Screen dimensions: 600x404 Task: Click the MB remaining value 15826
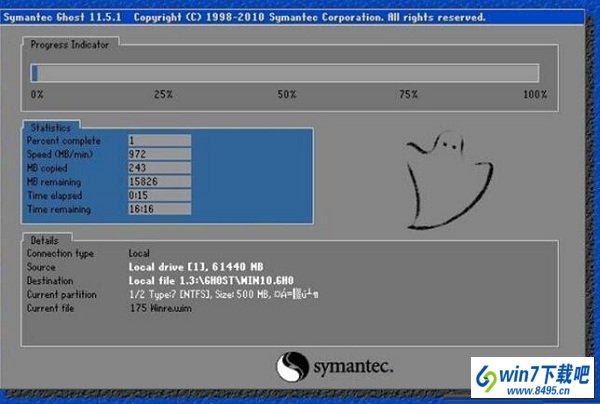click(x=160, y=181)
